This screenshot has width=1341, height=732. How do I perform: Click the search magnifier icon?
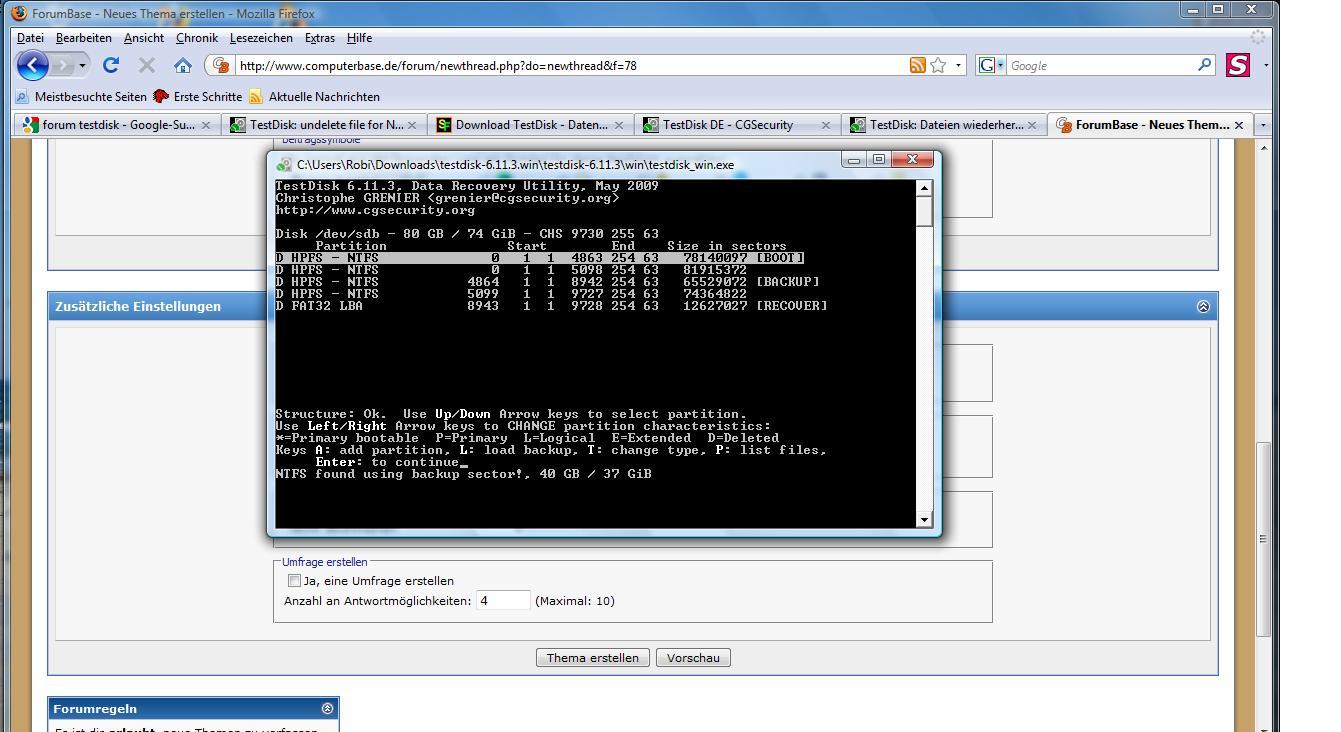click(x=1204, y=65)
